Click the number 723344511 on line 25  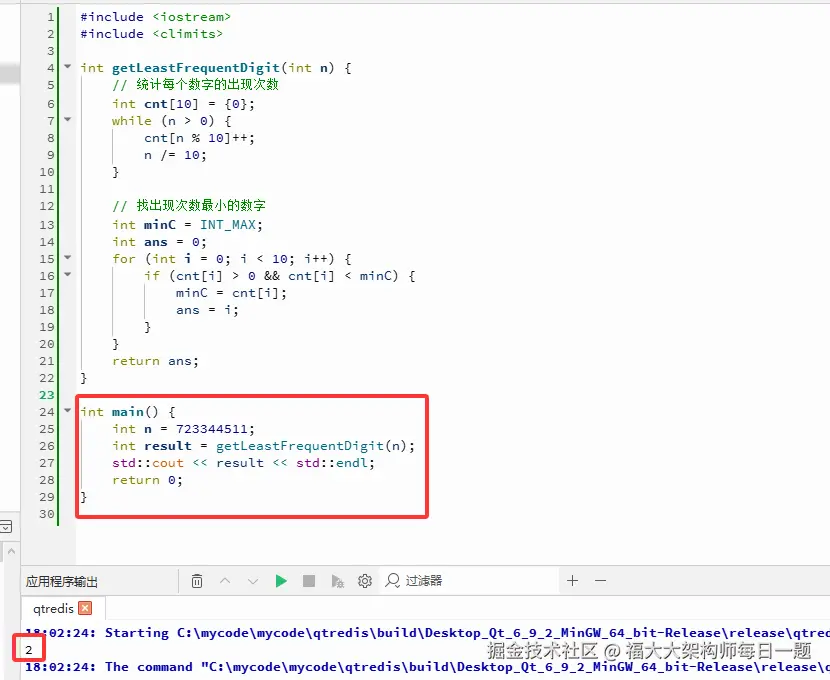click(x=212, y=429)
